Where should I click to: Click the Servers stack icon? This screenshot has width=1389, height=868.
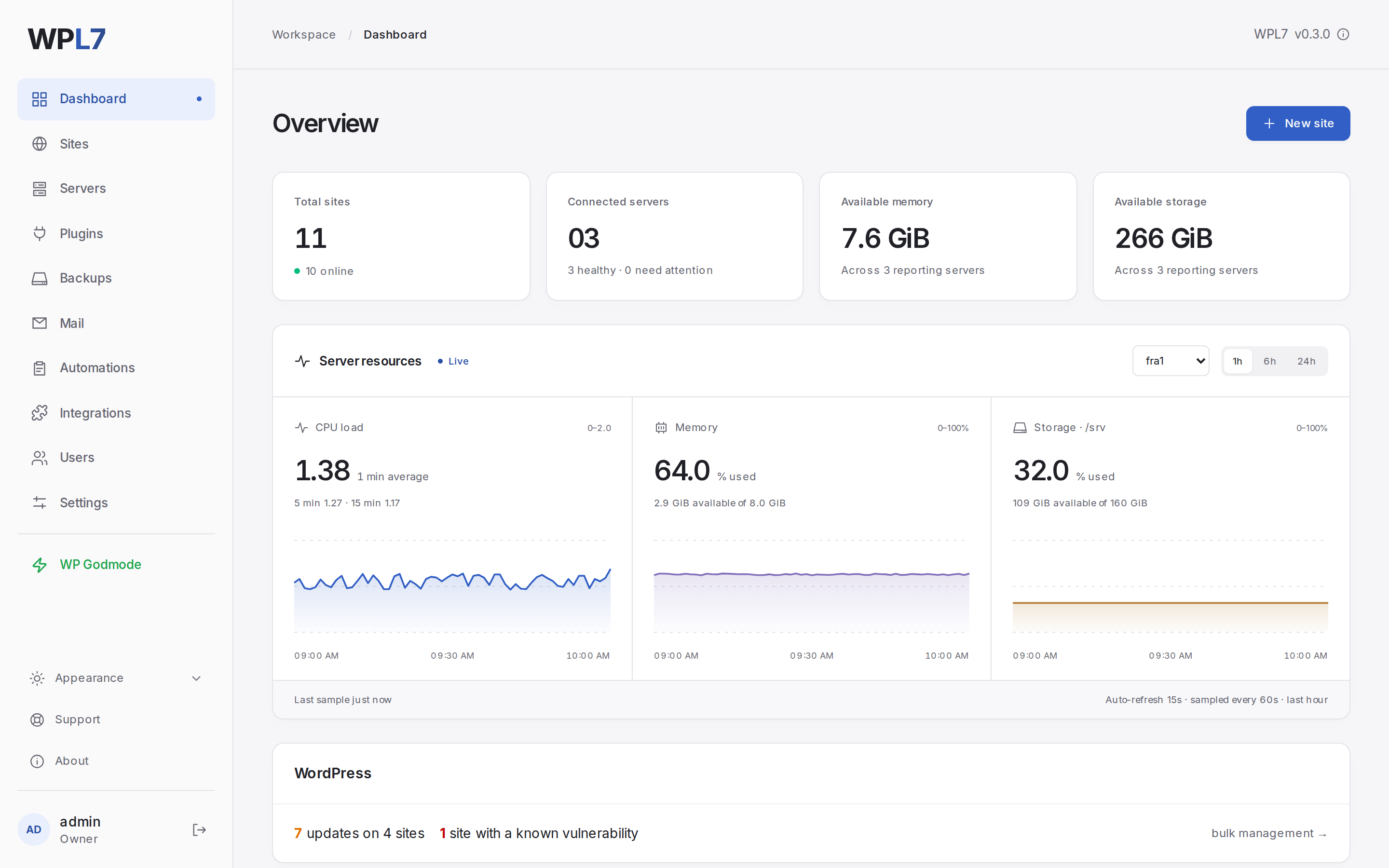click(x=39, y=188)
